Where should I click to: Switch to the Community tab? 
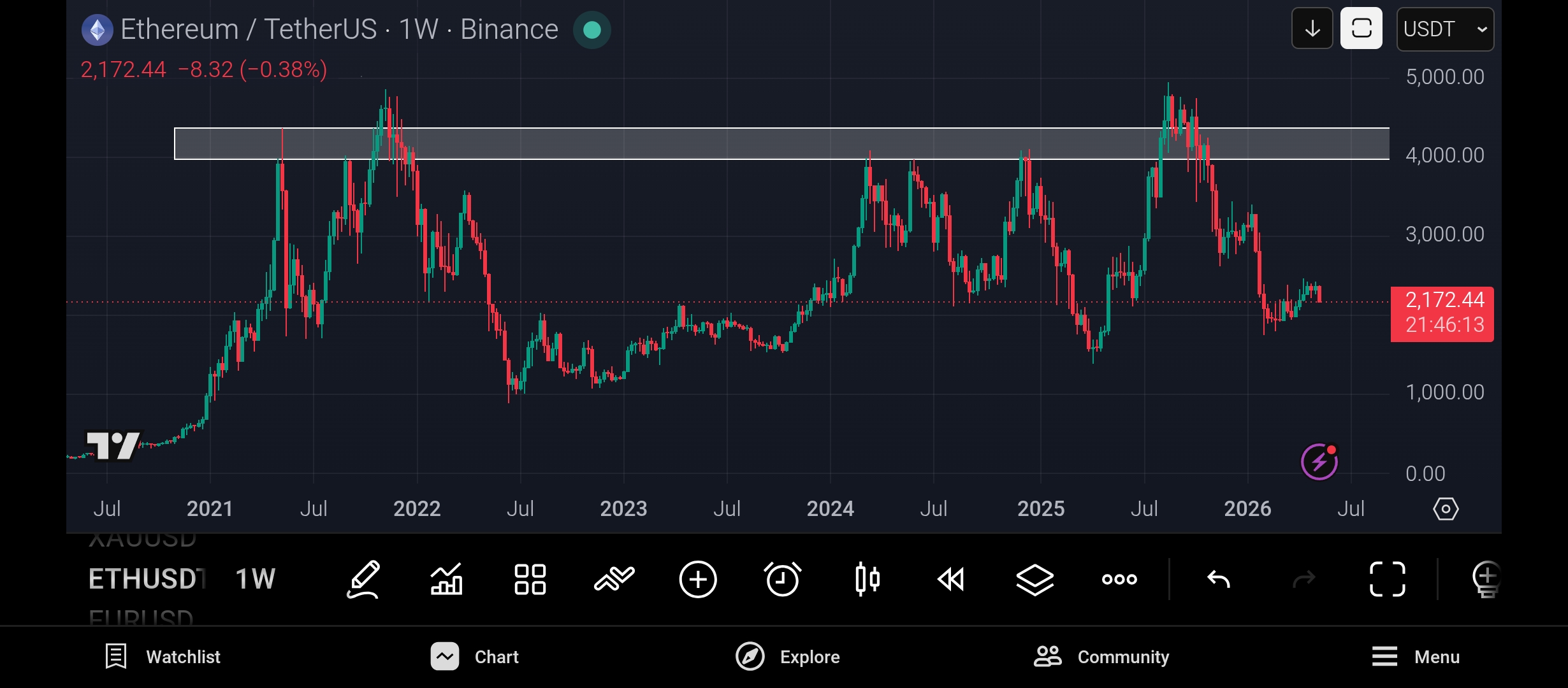point(1101,657)
